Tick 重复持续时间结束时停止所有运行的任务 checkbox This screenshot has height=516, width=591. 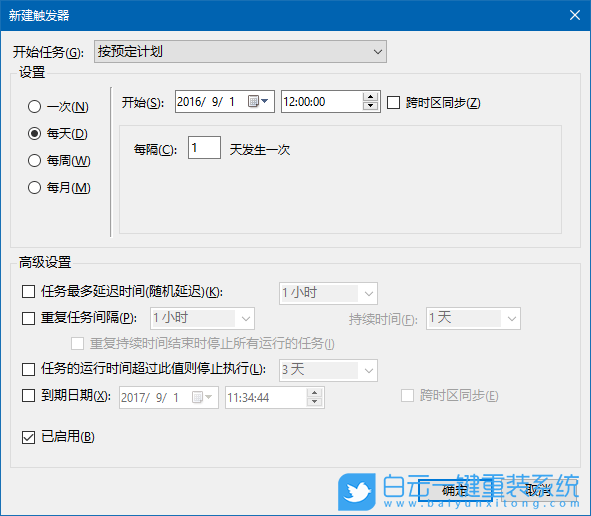coord(78,343)
